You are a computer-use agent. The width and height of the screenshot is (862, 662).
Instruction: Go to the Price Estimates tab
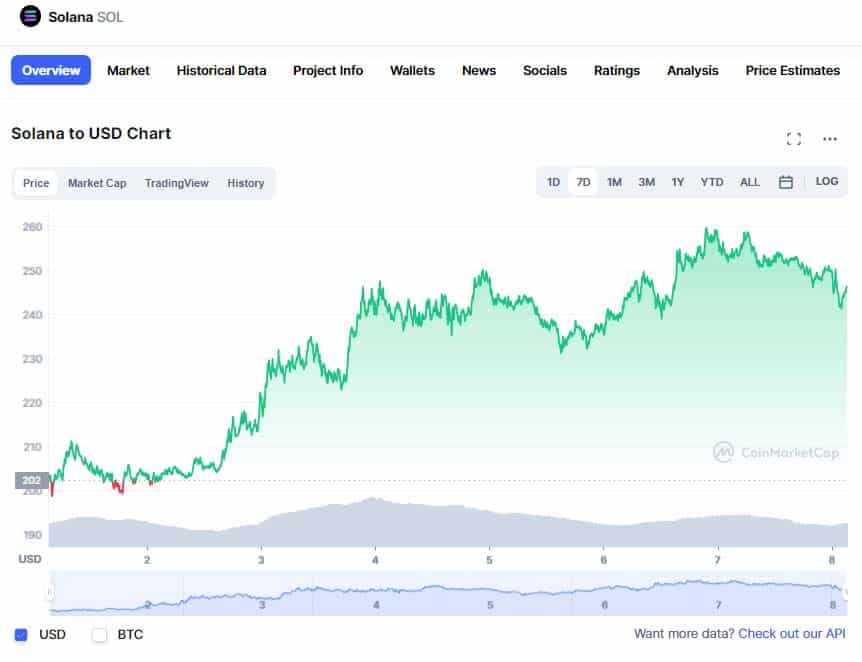(x=792, y=70)
